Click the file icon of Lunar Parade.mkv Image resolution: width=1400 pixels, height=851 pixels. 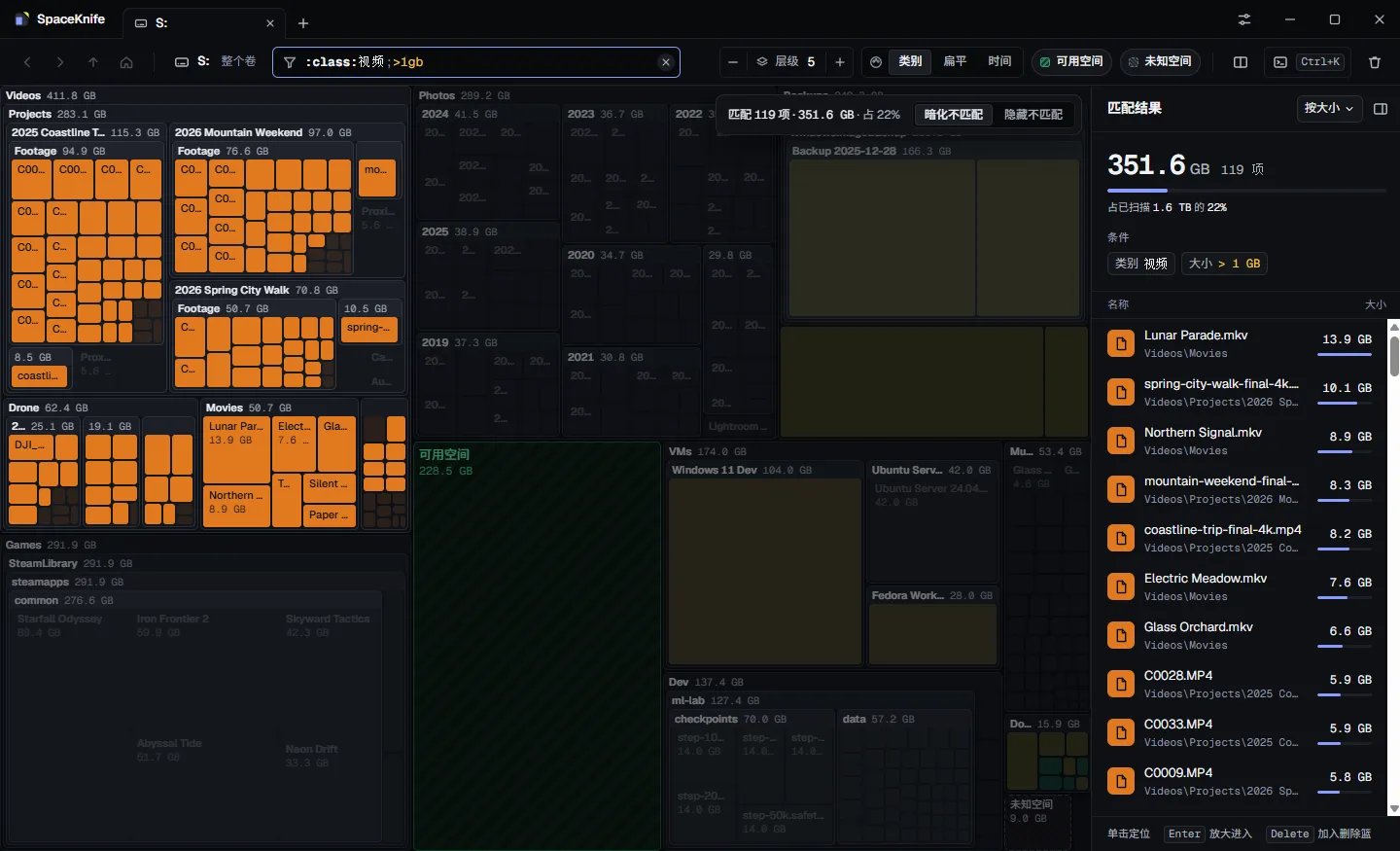[1121, 343]
